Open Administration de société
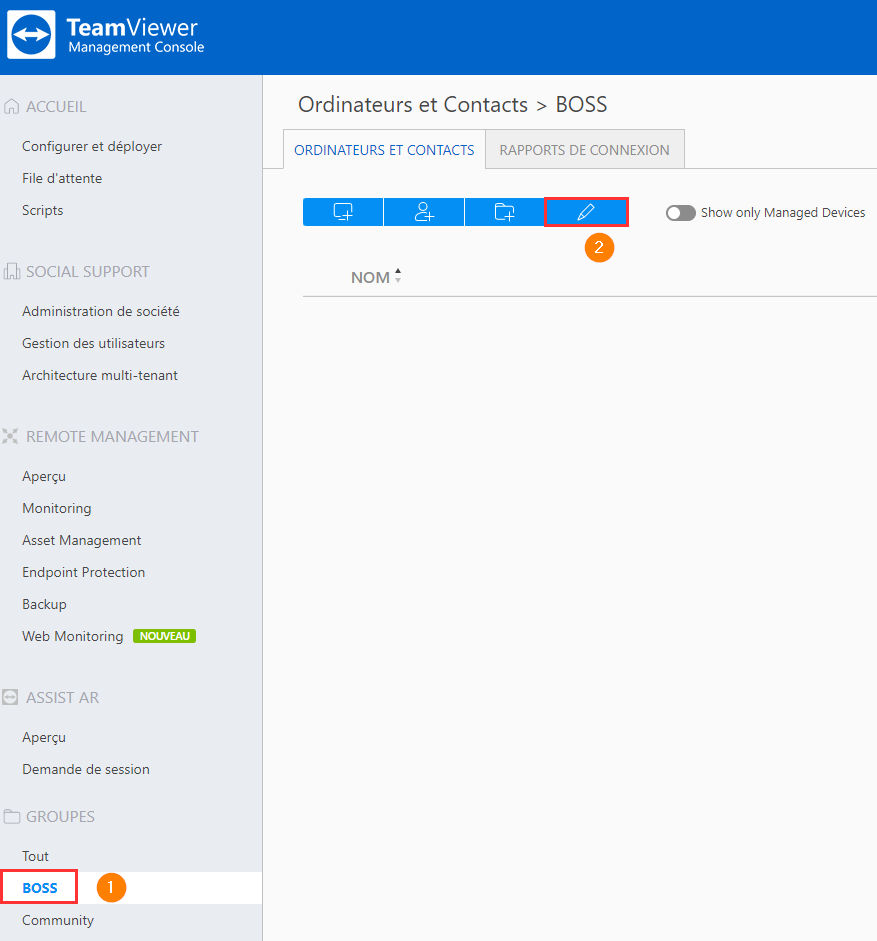Viewport: 877px width, 941px height. pos(101,311)
